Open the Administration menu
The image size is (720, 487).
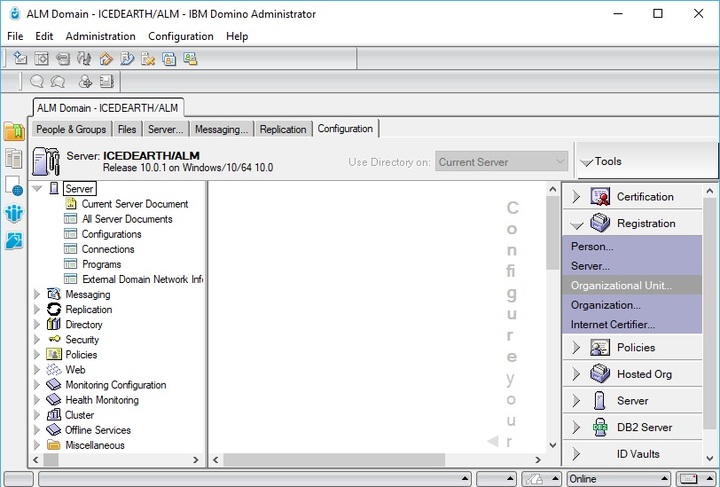point(101,36)
